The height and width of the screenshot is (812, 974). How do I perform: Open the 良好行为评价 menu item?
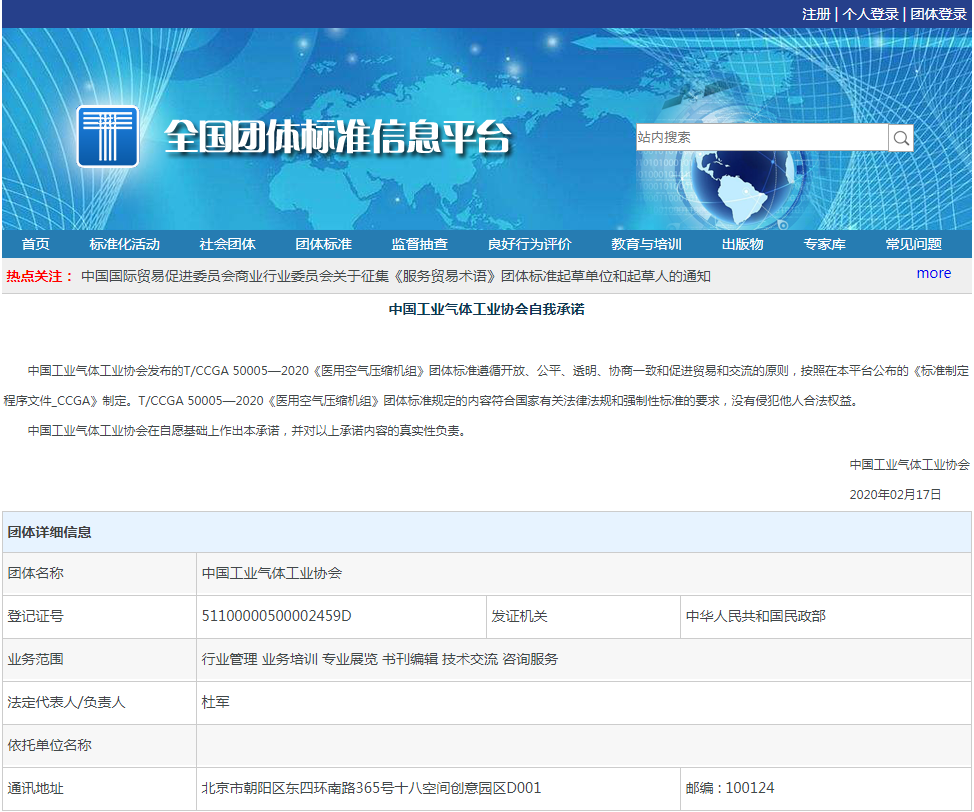530,244
